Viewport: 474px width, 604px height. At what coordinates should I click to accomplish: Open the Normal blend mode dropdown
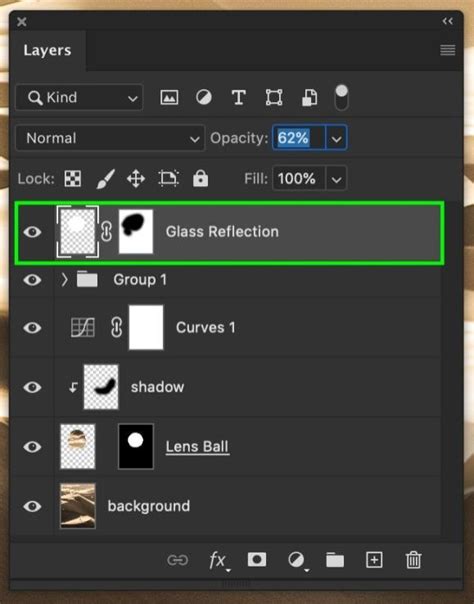(110, 138)
